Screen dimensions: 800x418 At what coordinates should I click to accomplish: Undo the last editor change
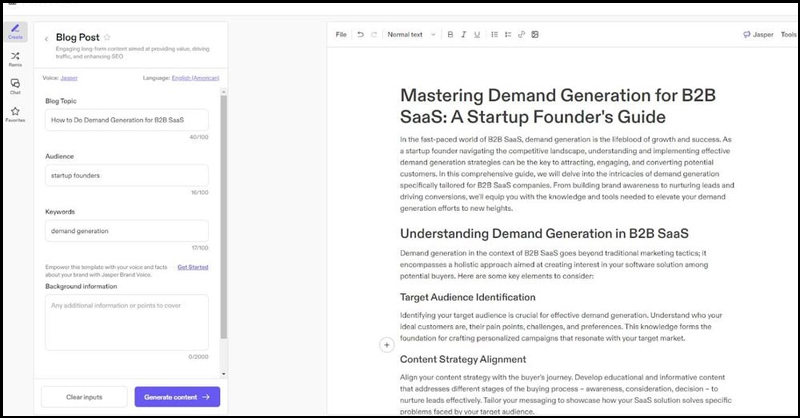pos(361,35)
